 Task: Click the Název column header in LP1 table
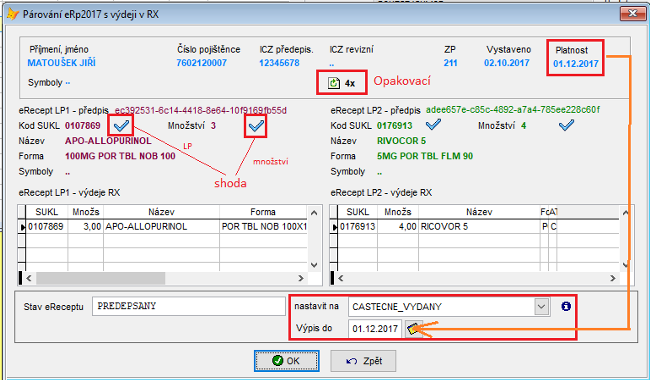[161, 212]
